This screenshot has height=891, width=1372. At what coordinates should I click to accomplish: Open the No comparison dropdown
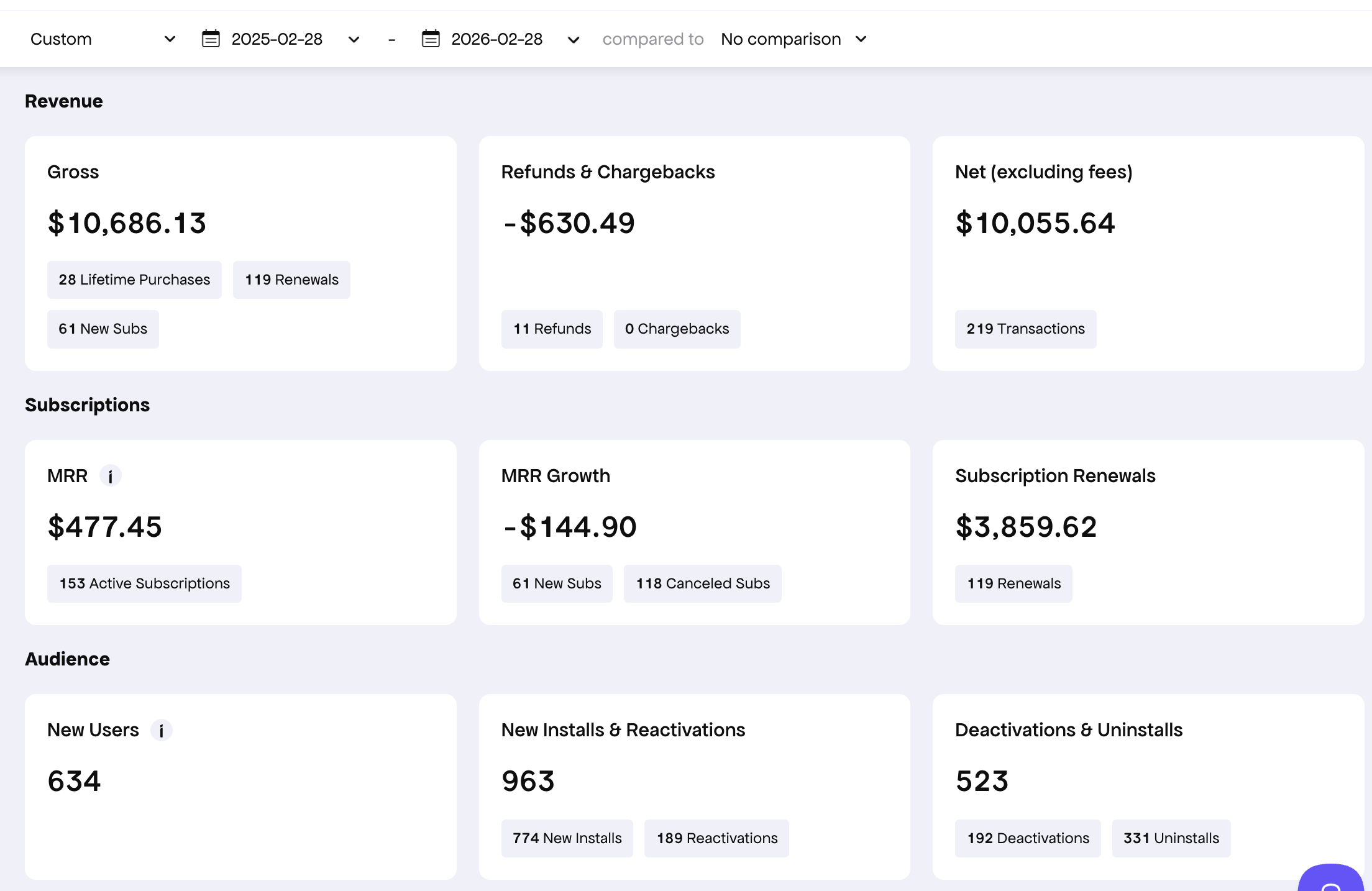[793, 39]
